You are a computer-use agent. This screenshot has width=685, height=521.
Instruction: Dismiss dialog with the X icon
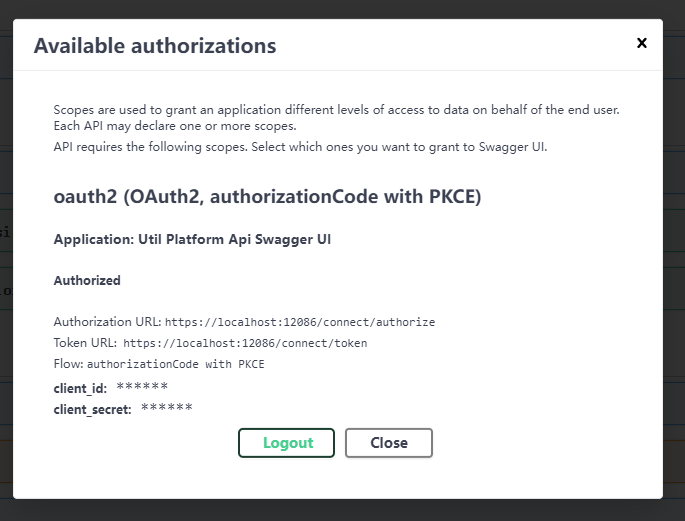click(641, 43)
